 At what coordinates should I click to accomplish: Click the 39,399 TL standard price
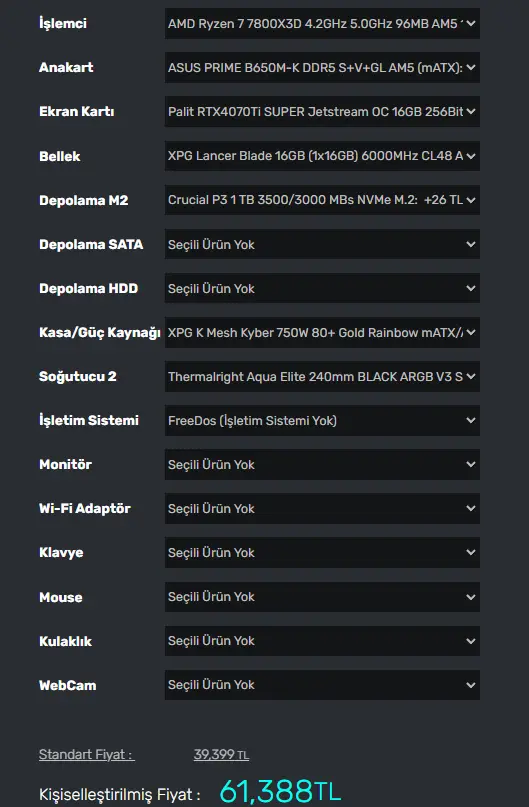click(x=221, y=755)
